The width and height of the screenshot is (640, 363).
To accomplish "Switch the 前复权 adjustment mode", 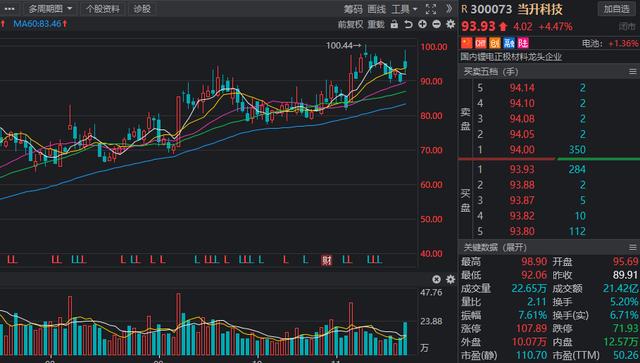I will click(350, 24).
